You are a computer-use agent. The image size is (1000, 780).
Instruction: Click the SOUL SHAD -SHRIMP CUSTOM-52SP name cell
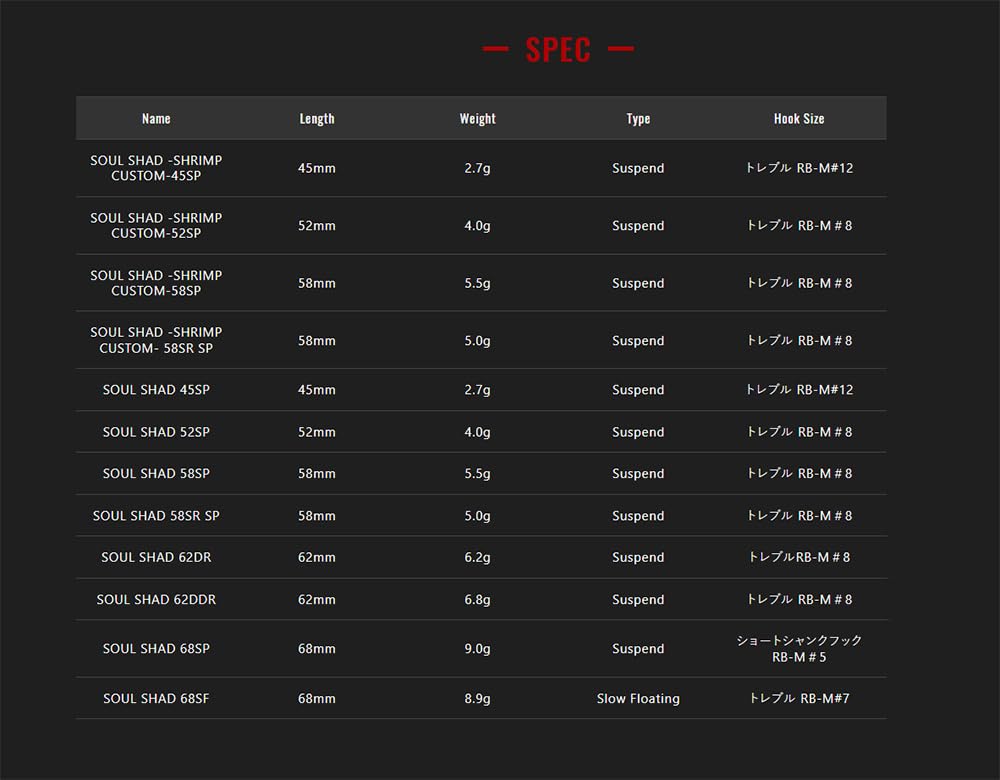(x=156, y=226)
